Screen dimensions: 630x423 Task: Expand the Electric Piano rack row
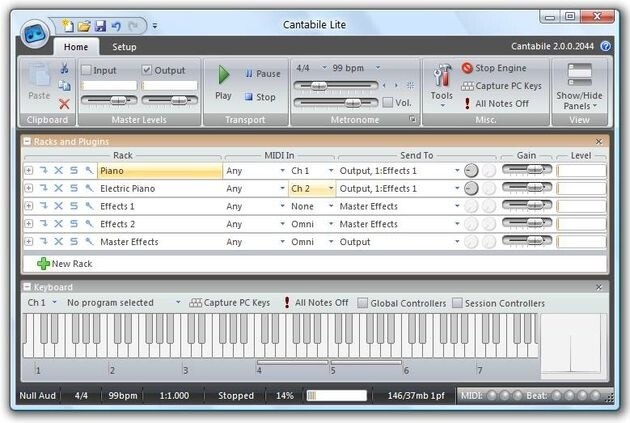29,188
